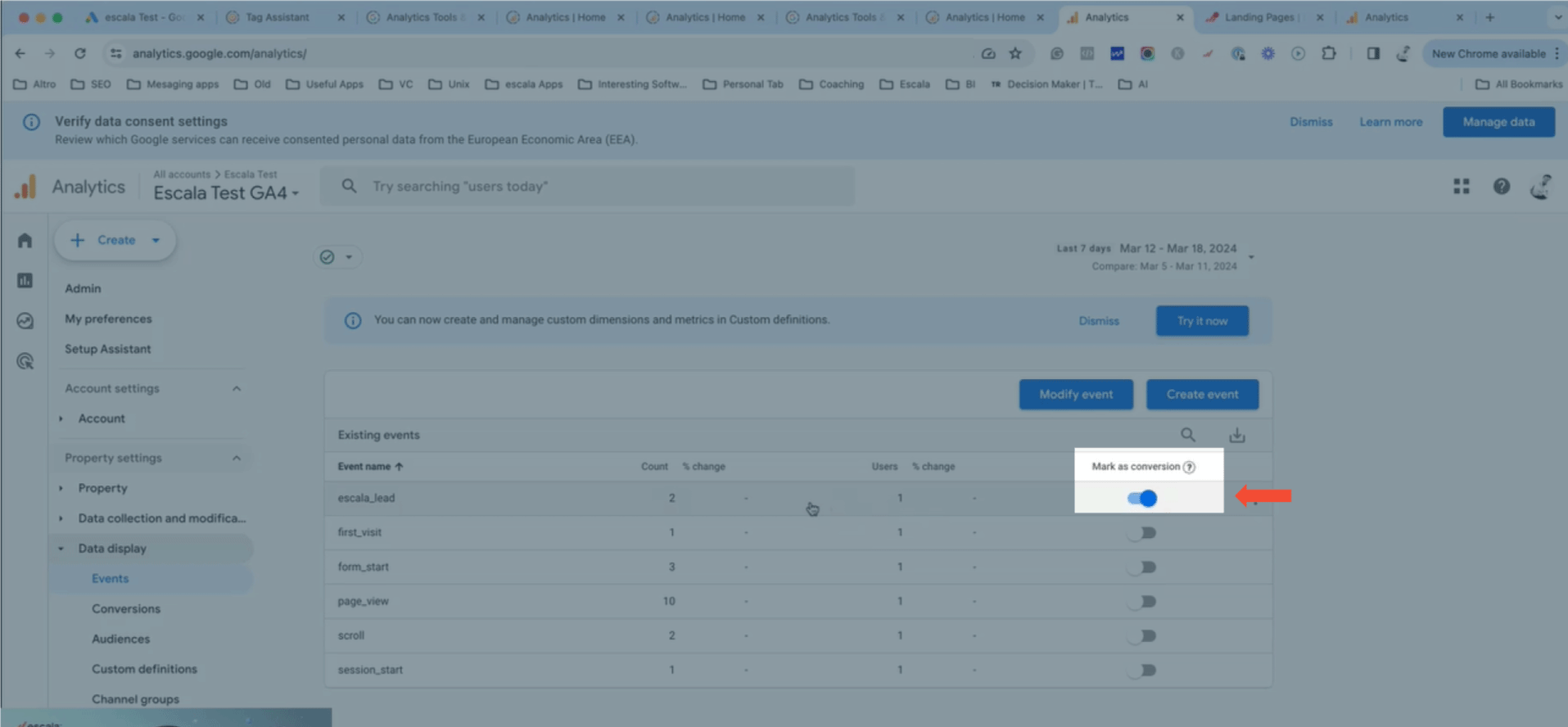Click the Analytics logo
1568x727 pixels.
[25, 187]
